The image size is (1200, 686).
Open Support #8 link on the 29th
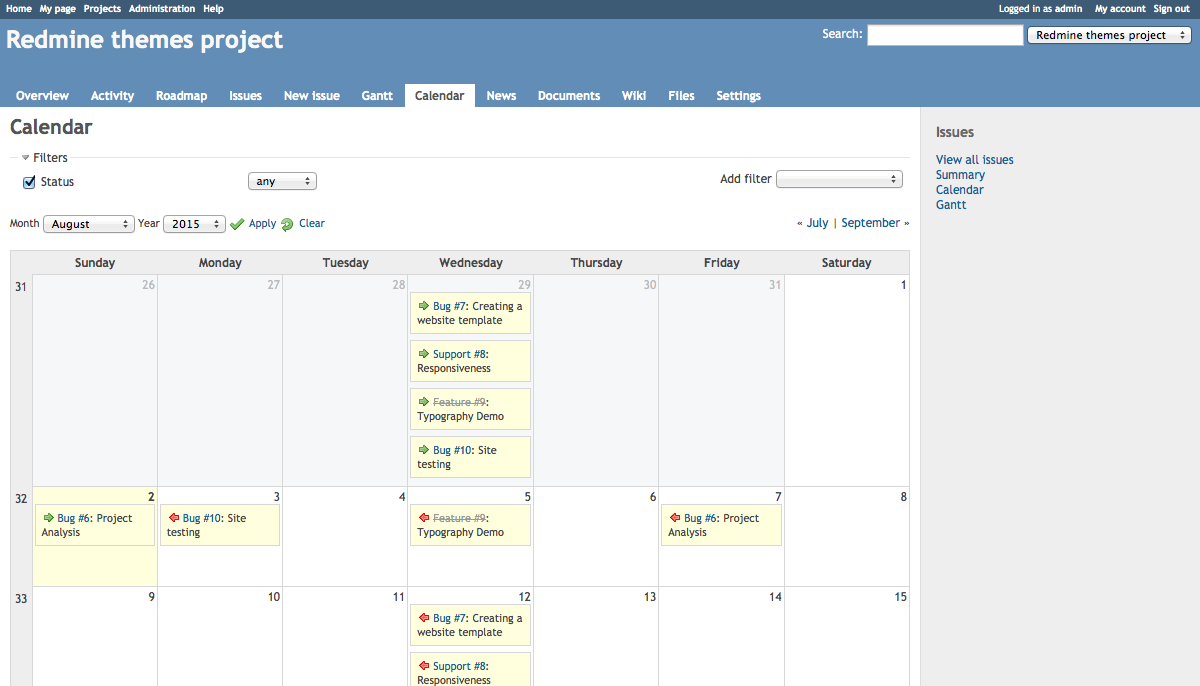(x=459, y=354)
